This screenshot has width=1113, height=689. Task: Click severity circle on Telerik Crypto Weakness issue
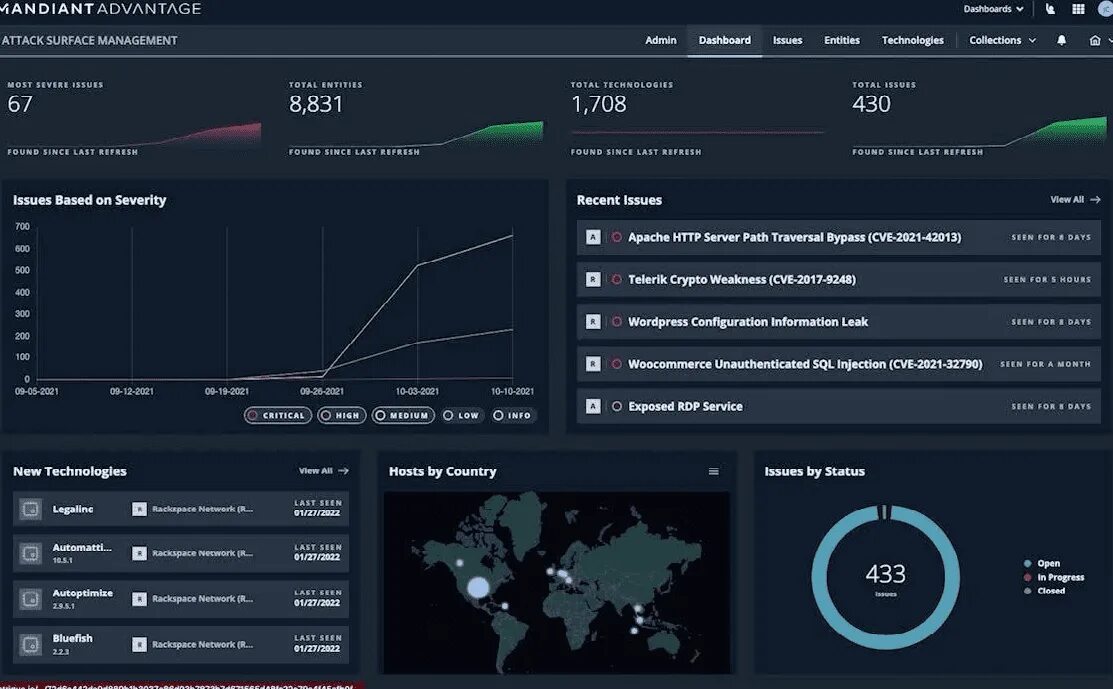617,280
